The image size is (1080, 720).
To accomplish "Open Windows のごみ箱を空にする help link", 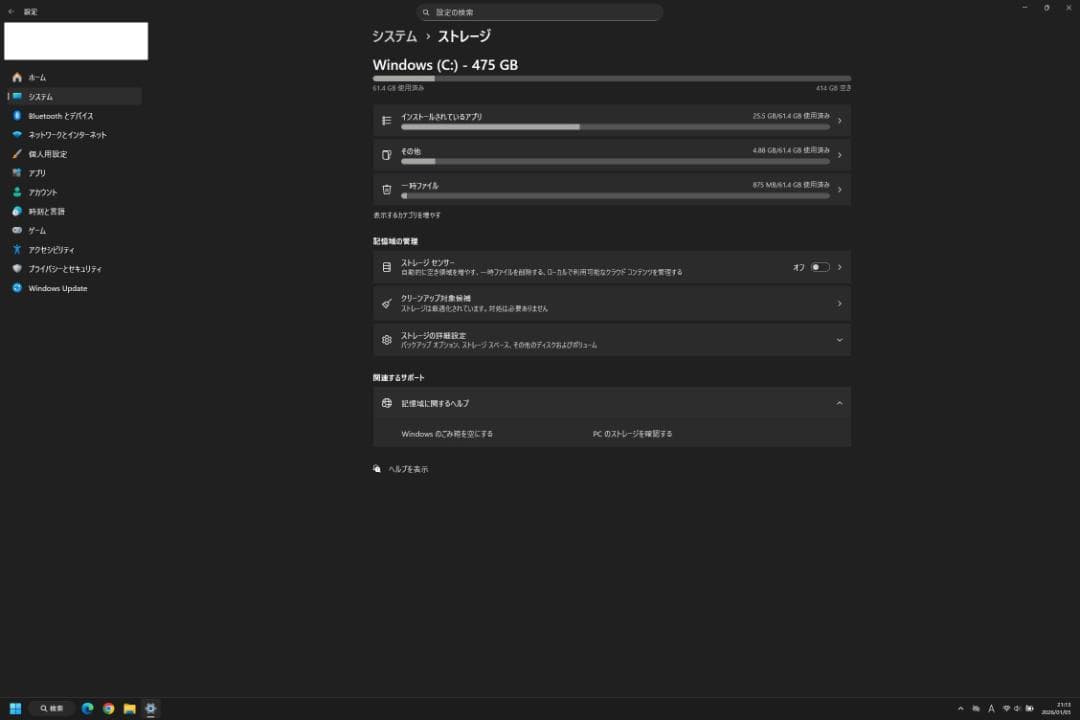I will click(447, 434).
